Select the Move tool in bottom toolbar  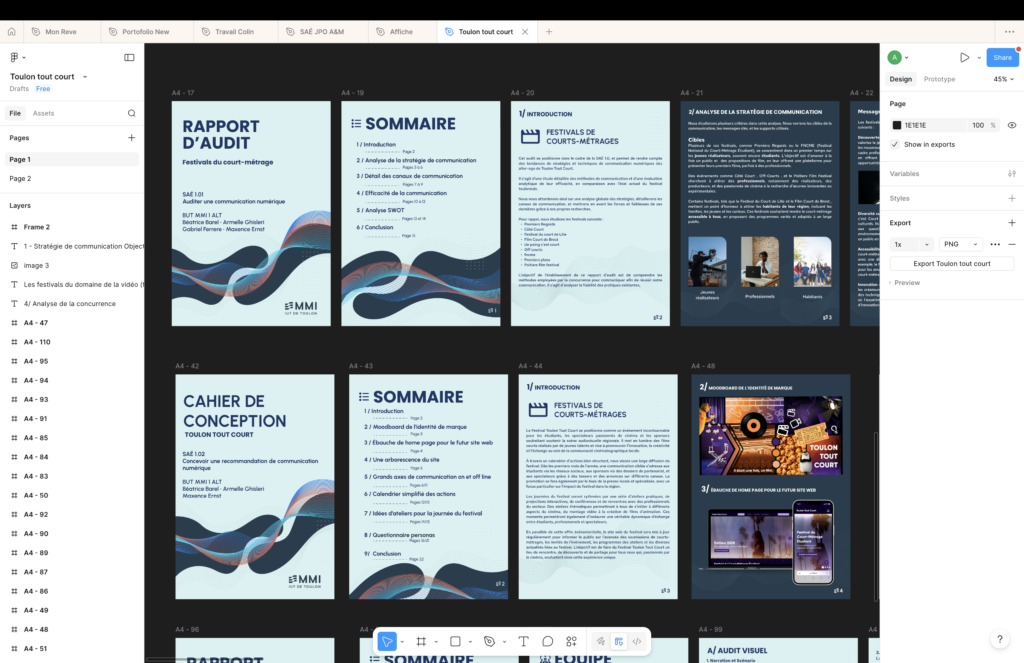387,641
